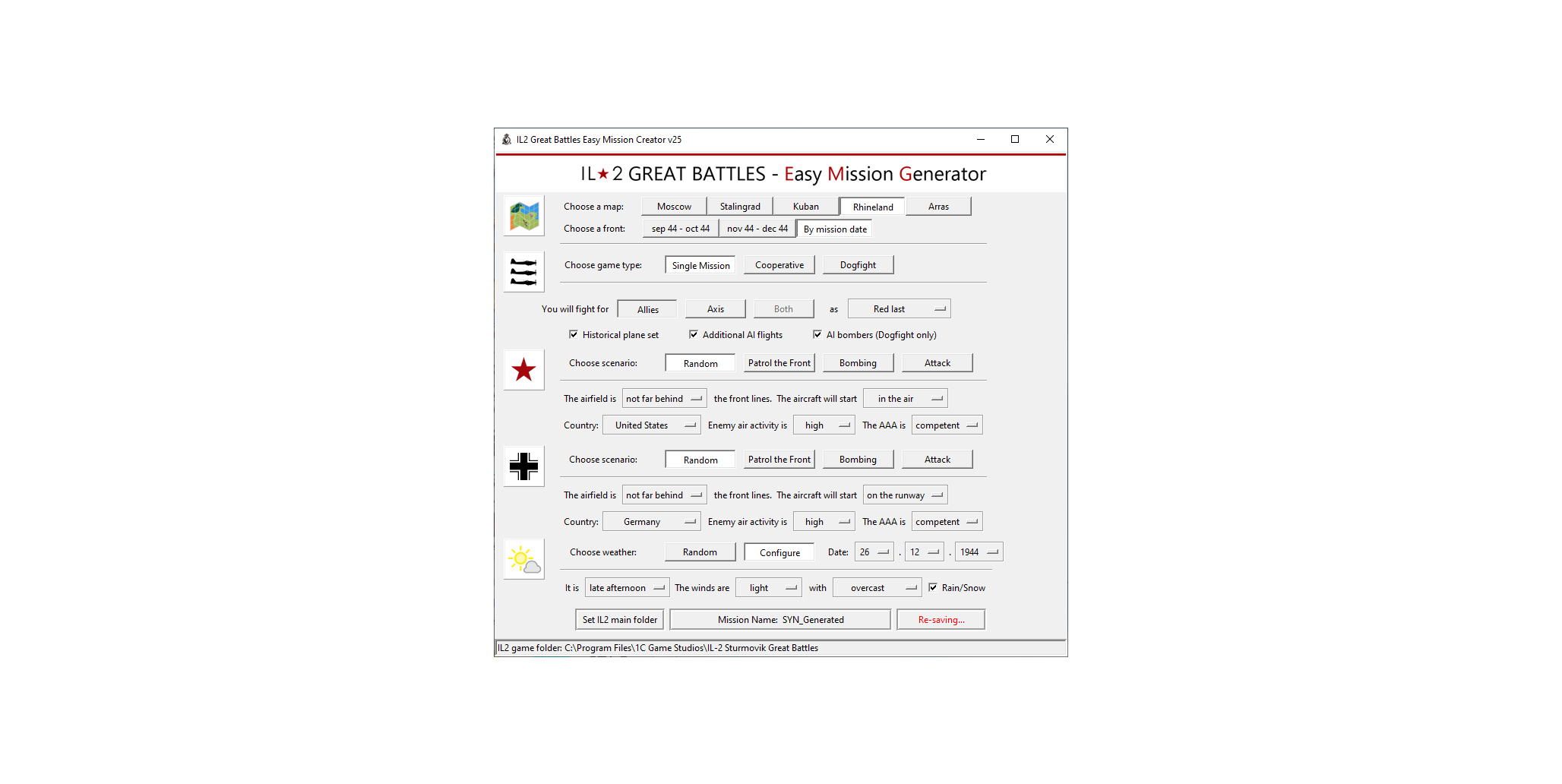Viewport: 1562px width, 784px height.
Task: Select Allied Bombing scenario
Action: coord(858,363)
